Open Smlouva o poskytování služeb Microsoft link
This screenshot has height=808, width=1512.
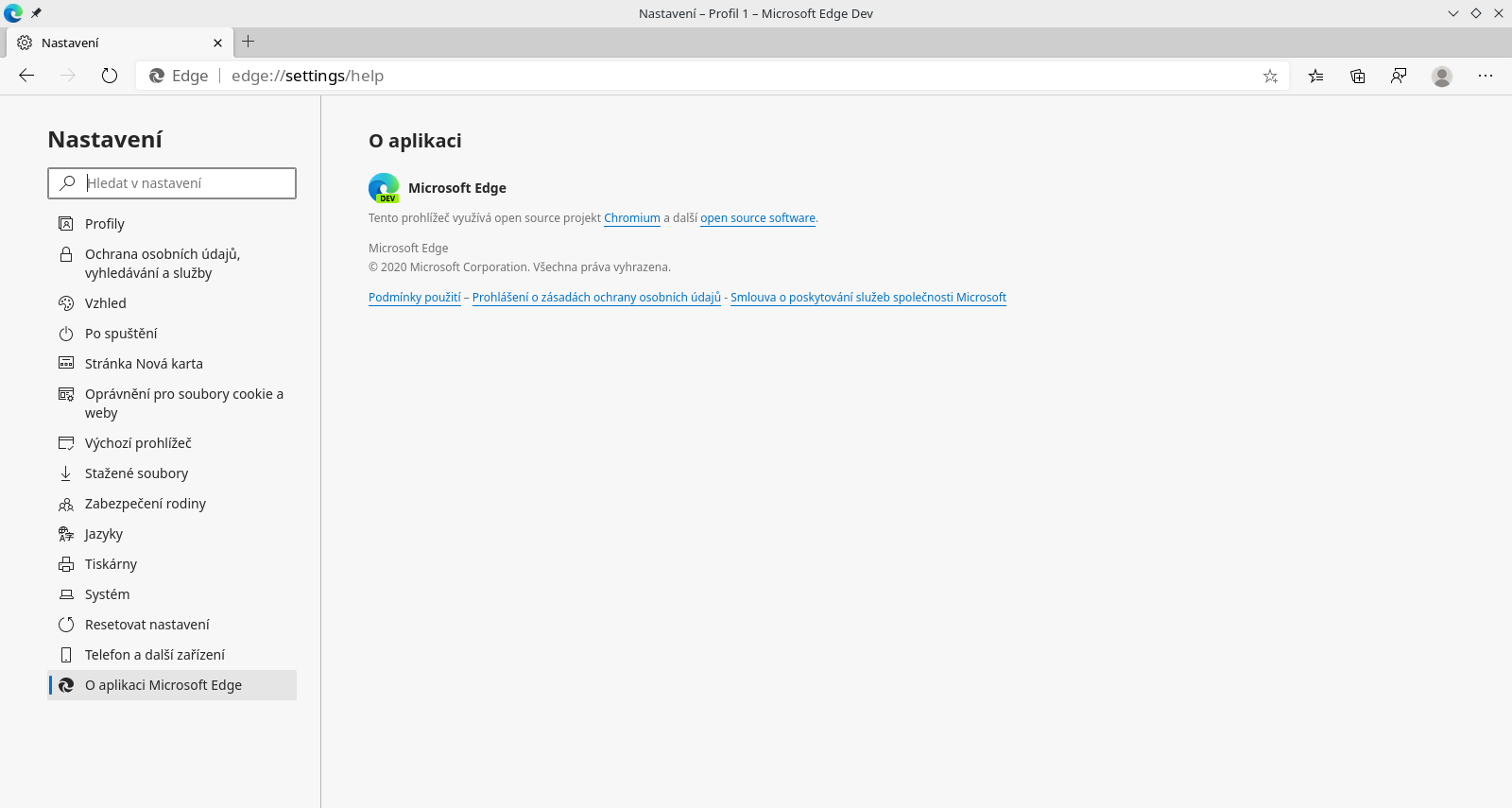coord(868,298)
